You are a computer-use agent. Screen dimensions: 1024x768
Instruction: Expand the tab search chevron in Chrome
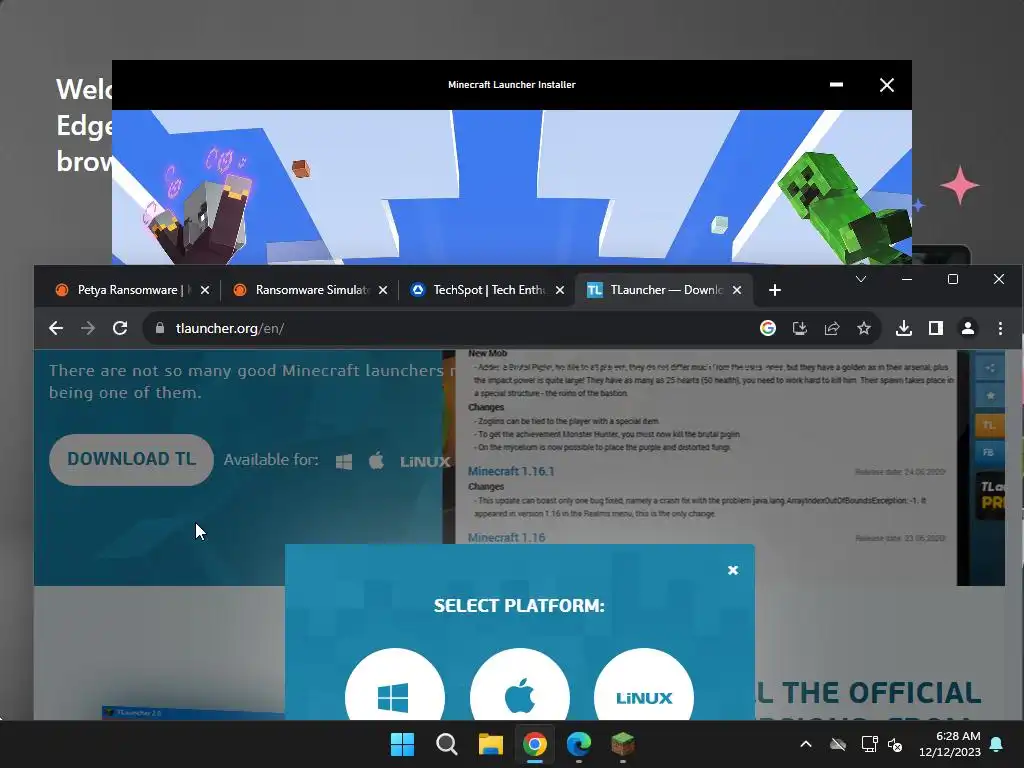pos(861,280)
